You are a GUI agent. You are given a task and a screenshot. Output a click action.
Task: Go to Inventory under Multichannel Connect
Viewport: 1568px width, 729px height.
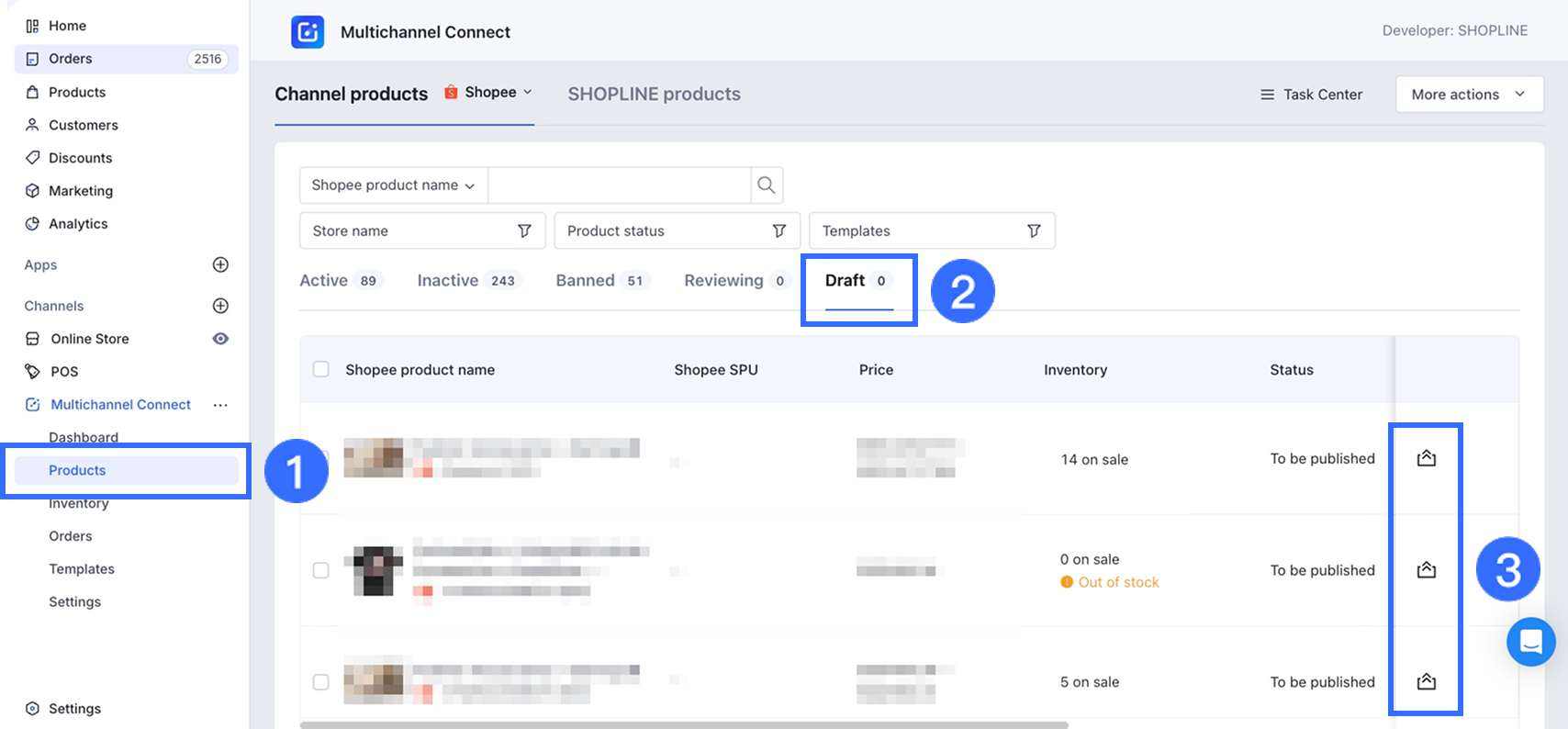[x=79, y=504]
